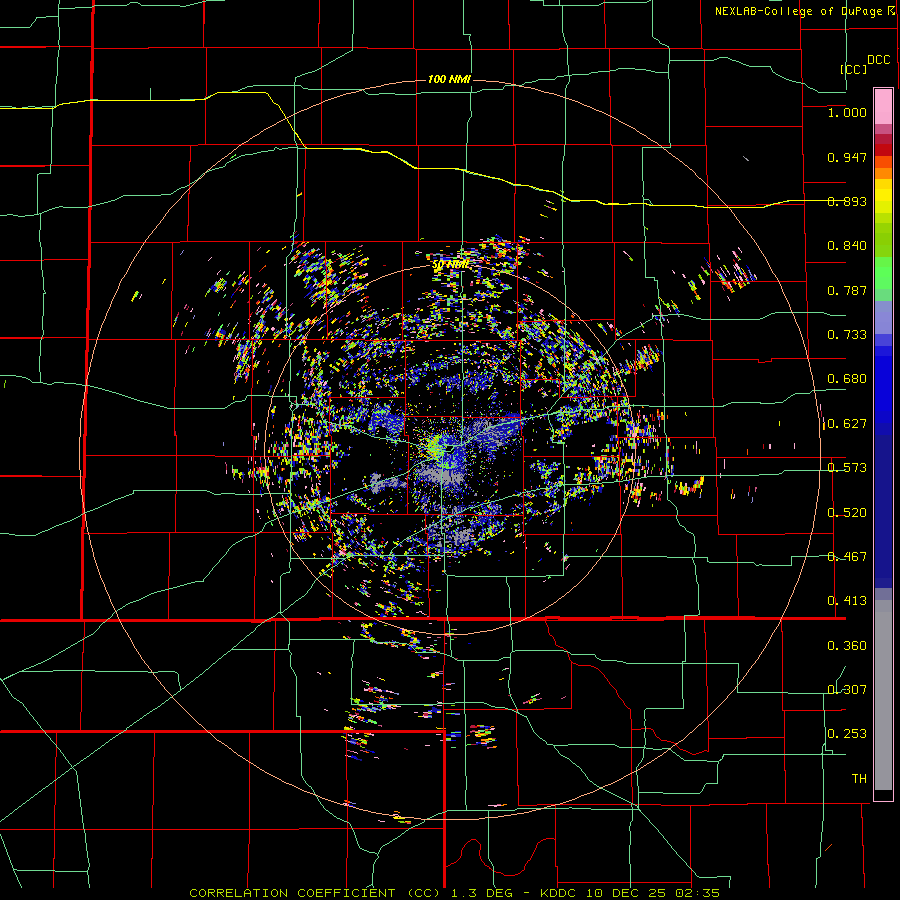
Task: Click the 100 NMI range ring label
Action: click(449, 79)
